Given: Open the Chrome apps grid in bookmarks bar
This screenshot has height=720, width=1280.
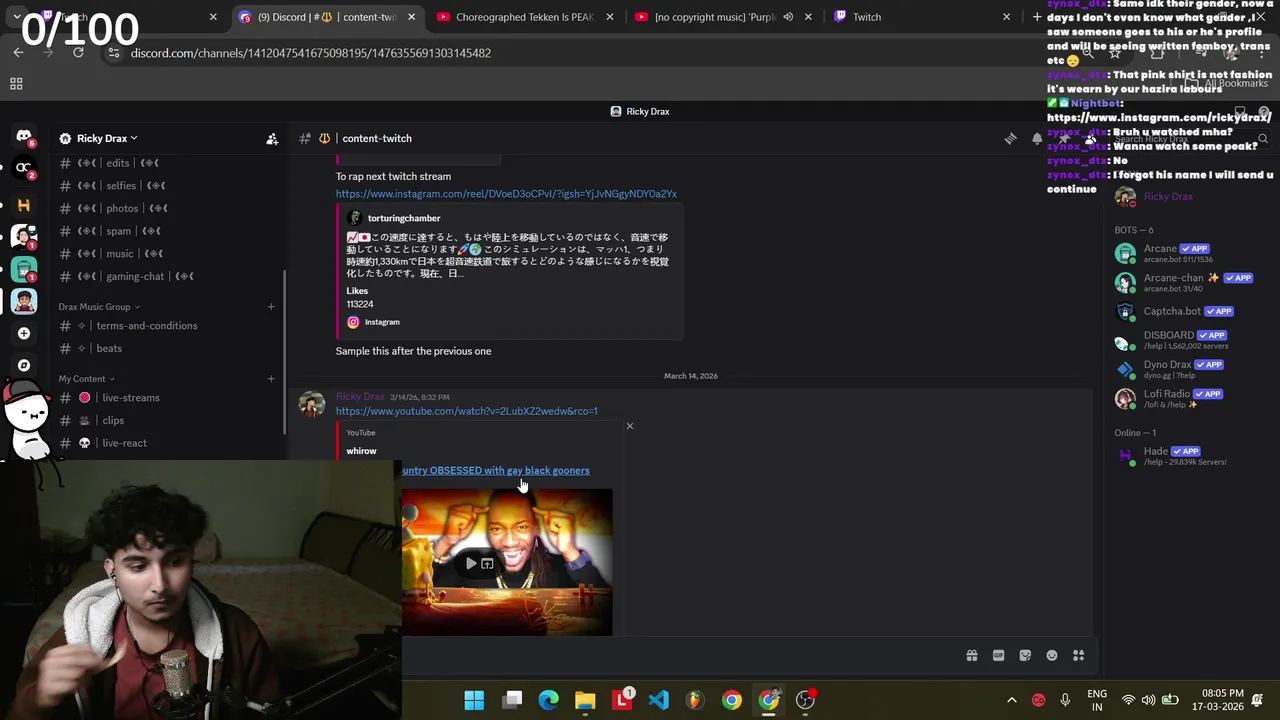Looking at the screenshot, I should click(x=16, y=84).
